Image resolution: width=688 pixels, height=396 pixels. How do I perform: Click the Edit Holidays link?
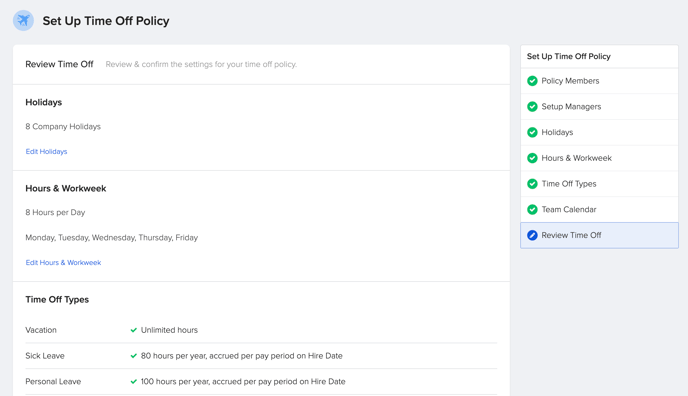[46, 151]
